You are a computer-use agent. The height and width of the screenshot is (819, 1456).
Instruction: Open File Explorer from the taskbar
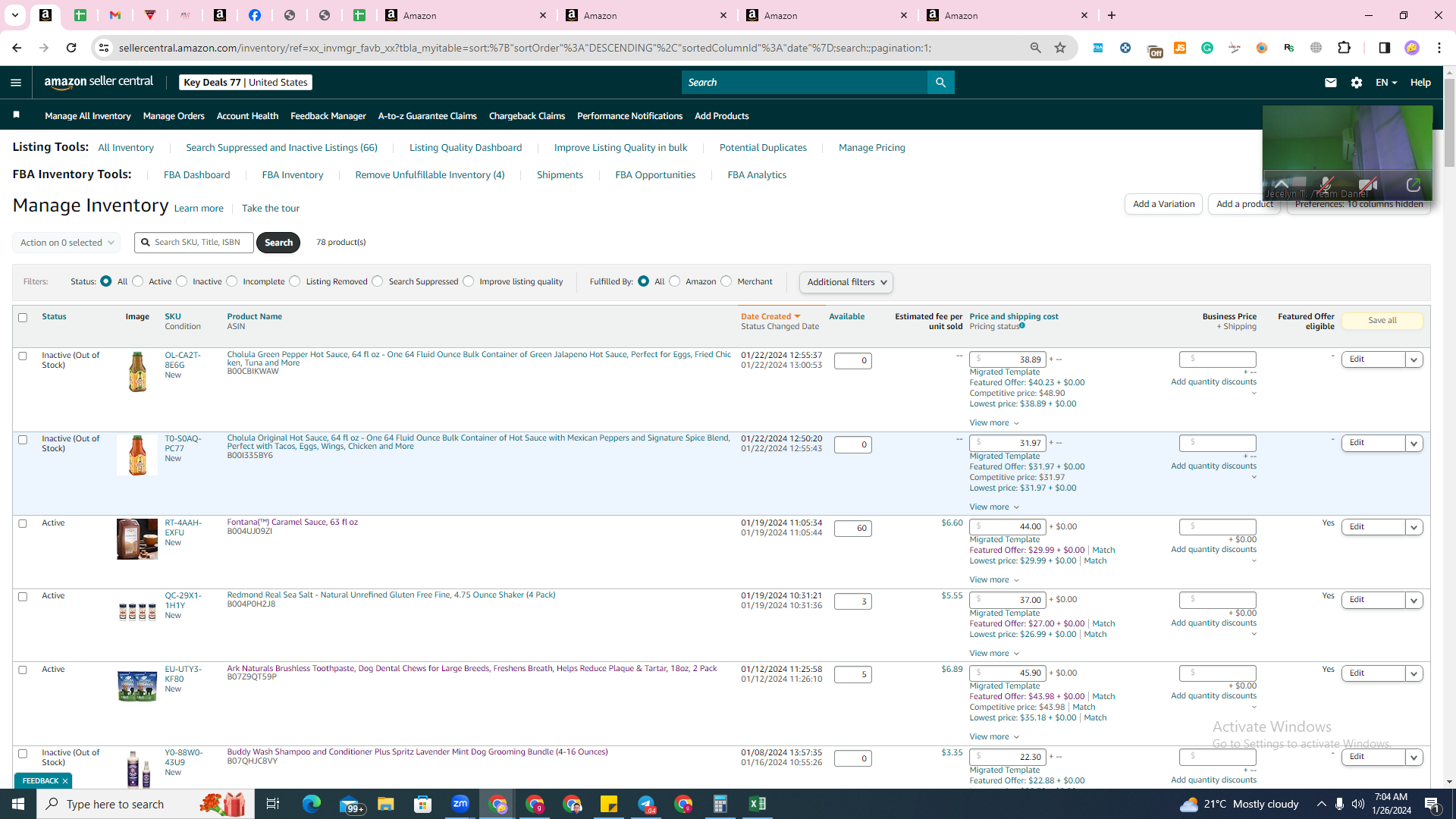coord(386,804)
